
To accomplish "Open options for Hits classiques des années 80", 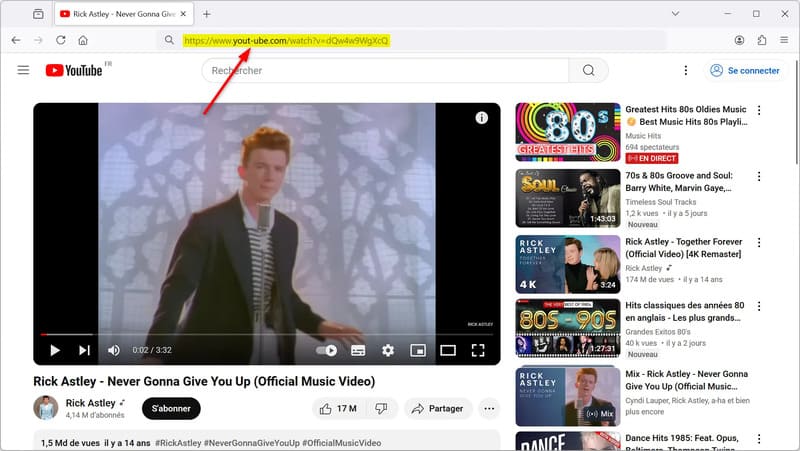I will click(x=759, y=306).
